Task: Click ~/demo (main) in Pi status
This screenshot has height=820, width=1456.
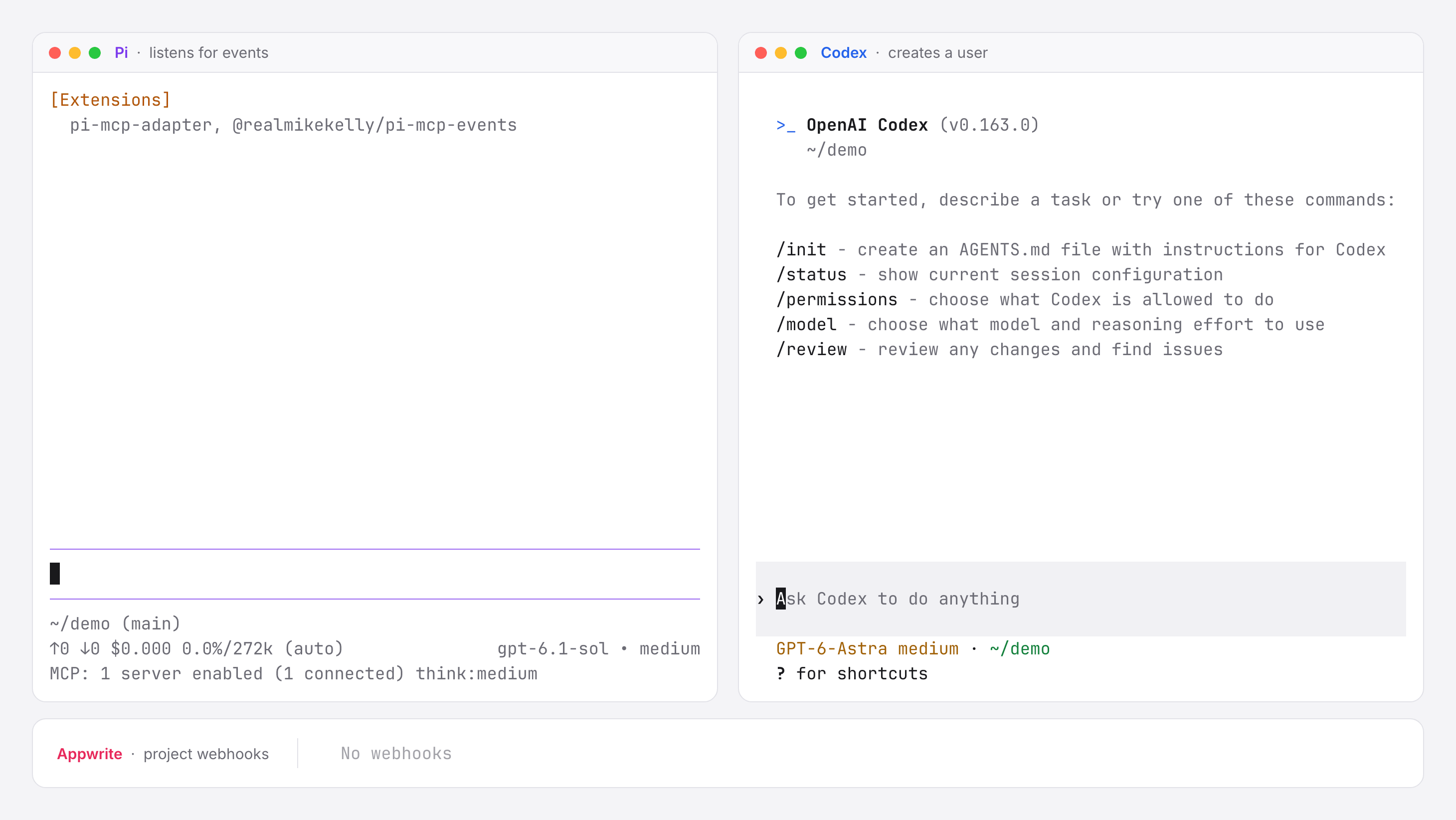Action: tap(115, 624)
